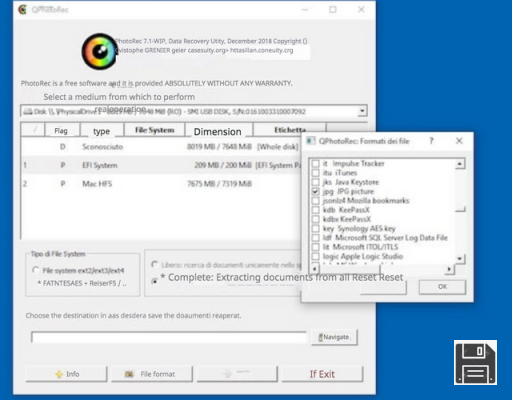
Task: Check the iTunes format checkbox
Action: [315, 173]
